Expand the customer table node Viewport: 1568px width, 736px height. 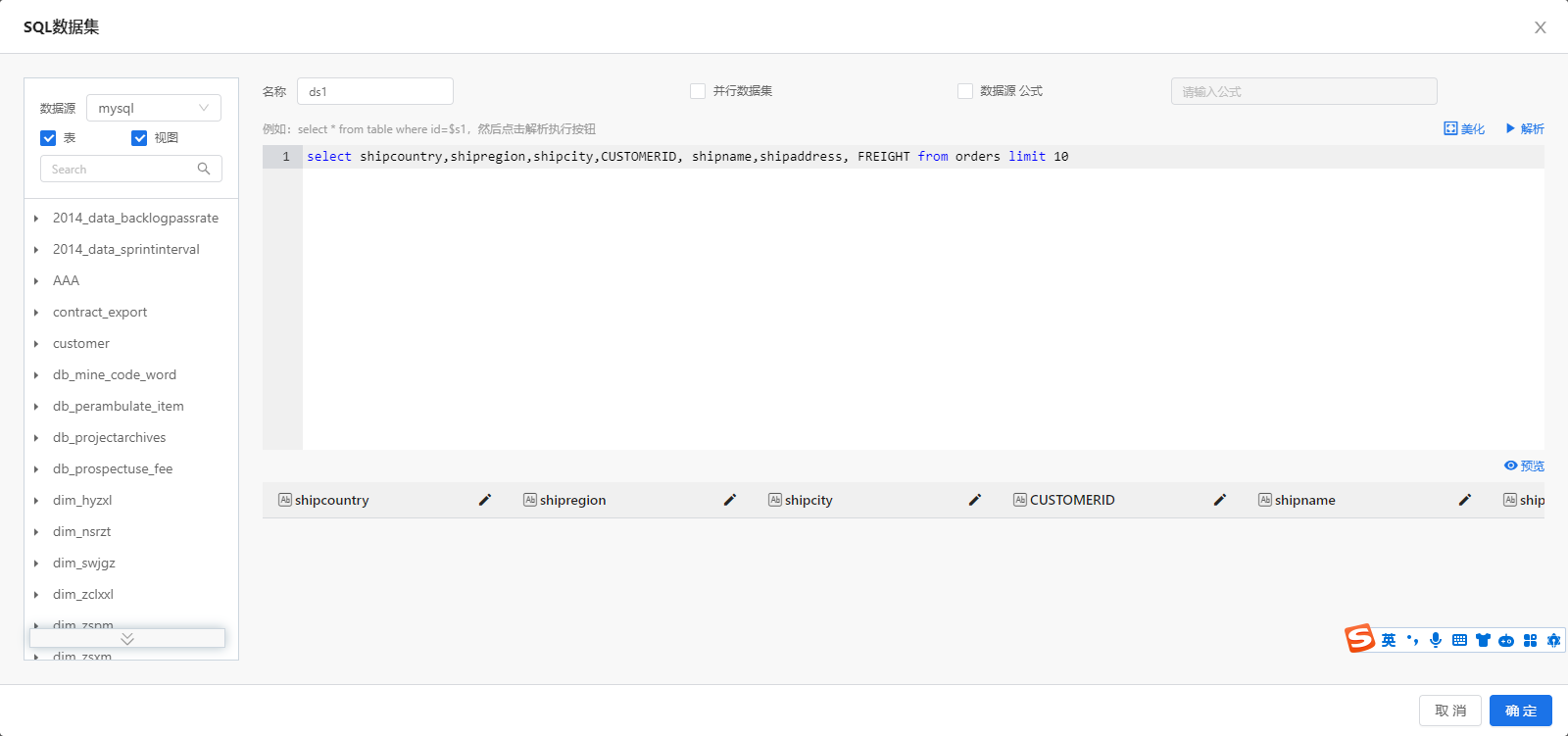click(36, 344)
